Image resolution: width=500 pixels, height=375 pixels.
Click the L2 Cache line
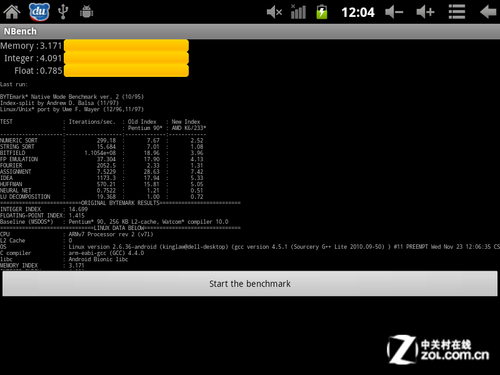pos(36,241)
